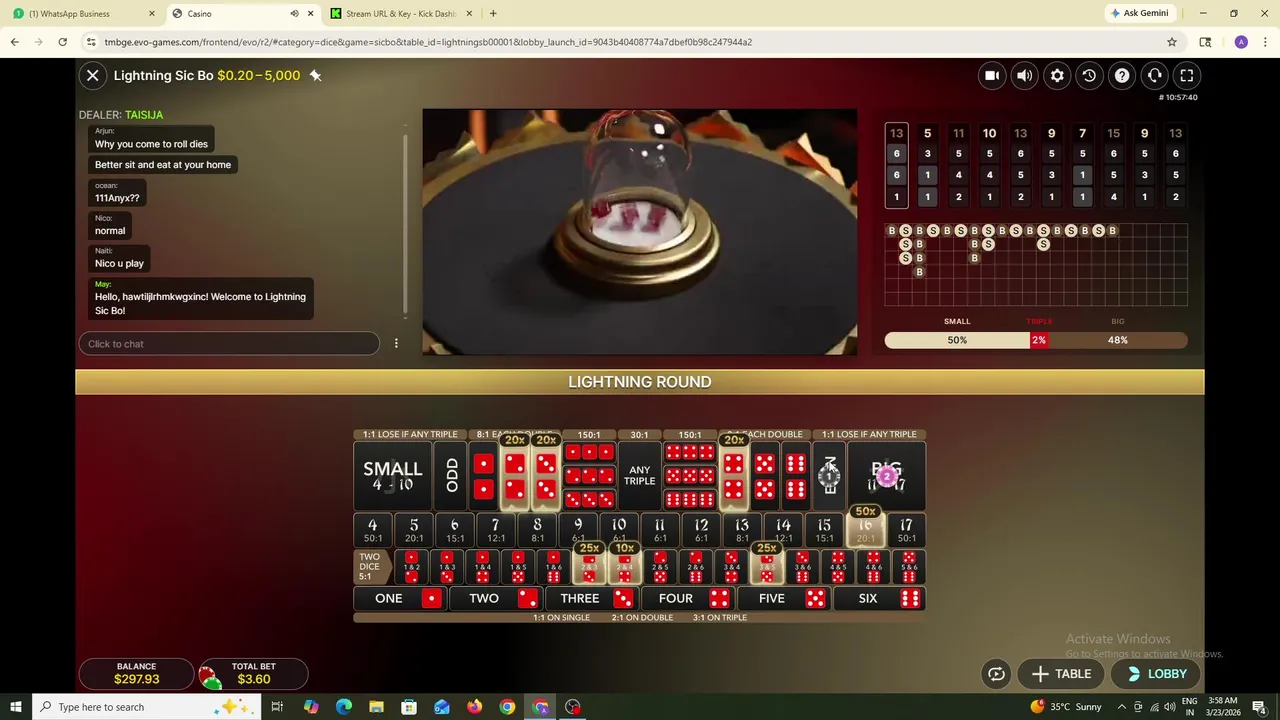
Task: Toggle the video camera icon
Action: pos(992,75)
